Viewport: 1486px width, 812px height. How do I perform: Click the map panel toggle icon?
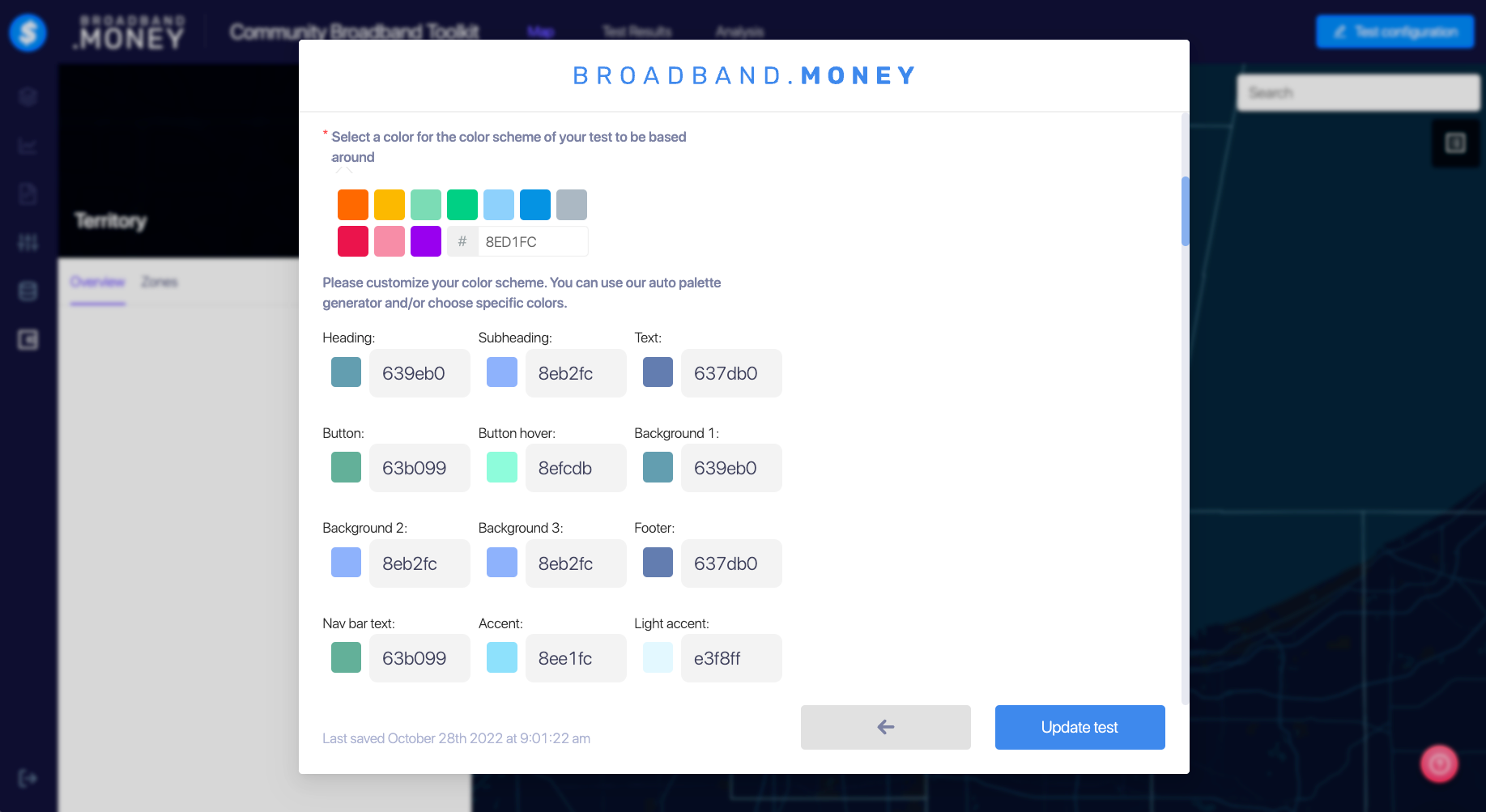click(1455, 143)
